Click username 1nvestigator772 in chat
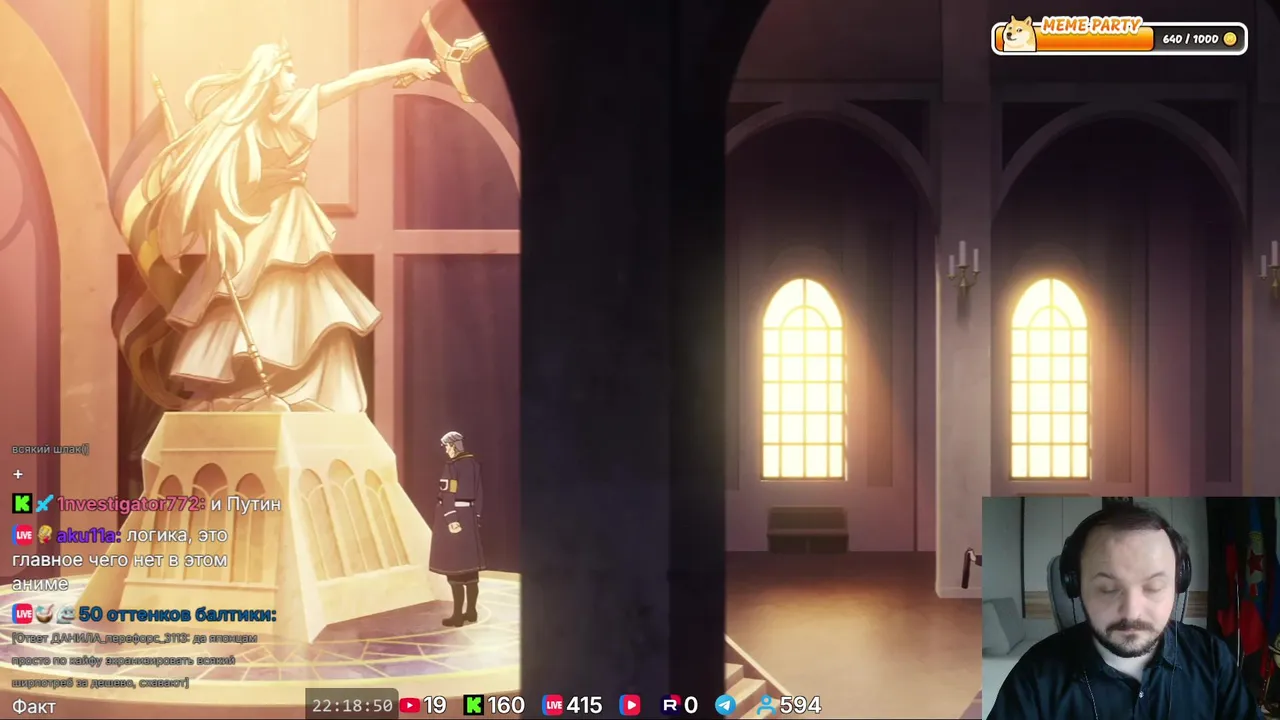Screen dimensions: 1280x720 [130, 504]
